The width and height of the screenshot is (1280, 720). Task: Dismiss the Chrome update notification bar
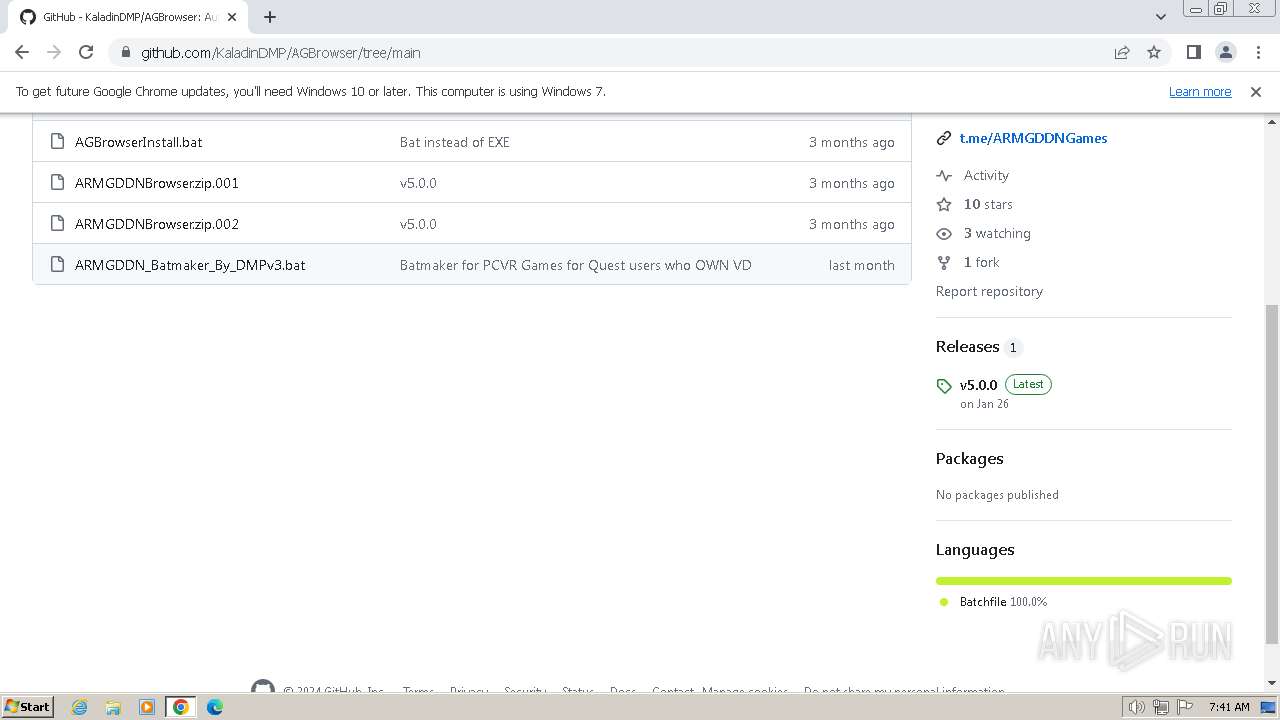click(1256, 91)
